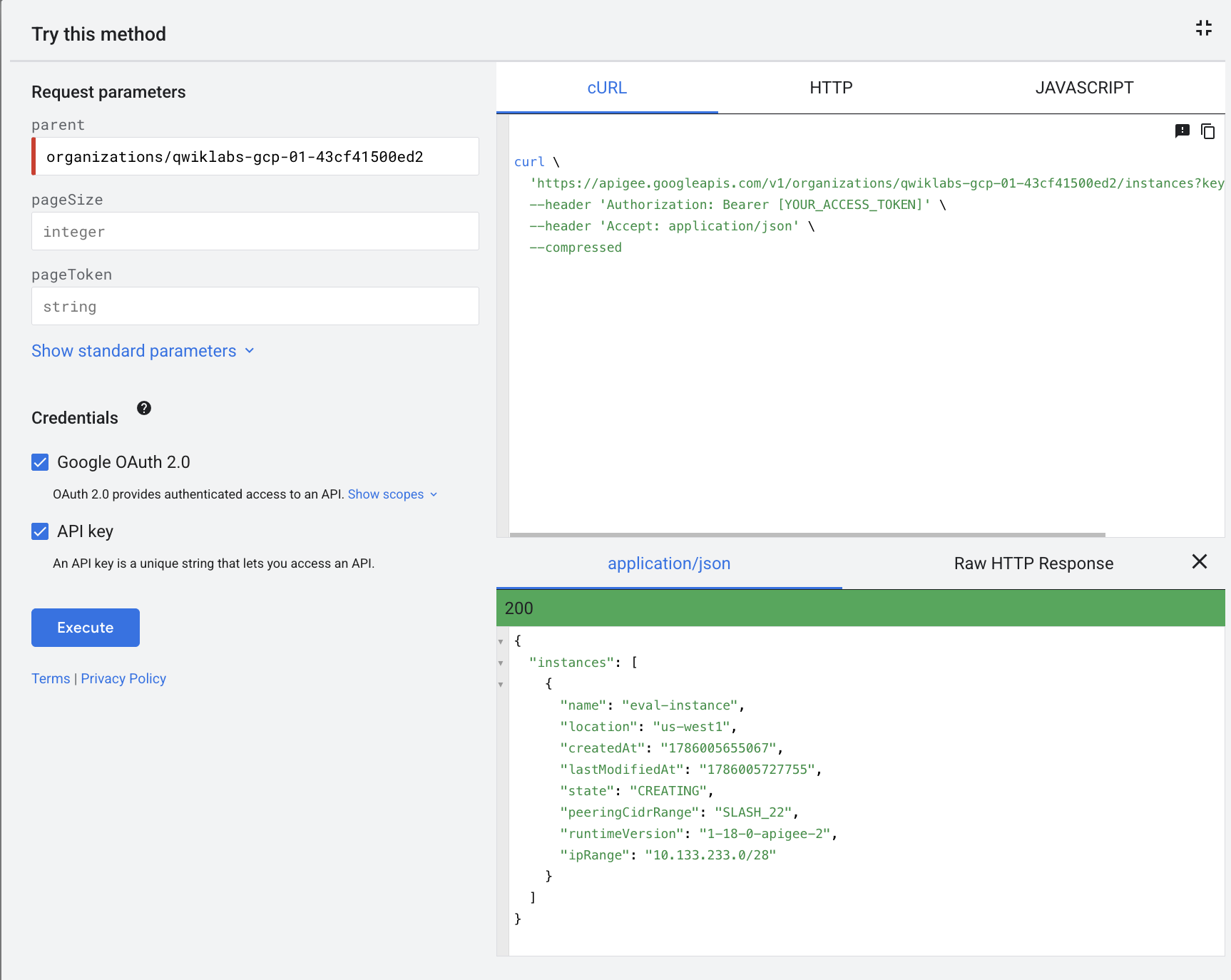The width and height of the screenshot is (1231, 980).
Task: Click the 200 status code bar
Action: coord(861,608)
